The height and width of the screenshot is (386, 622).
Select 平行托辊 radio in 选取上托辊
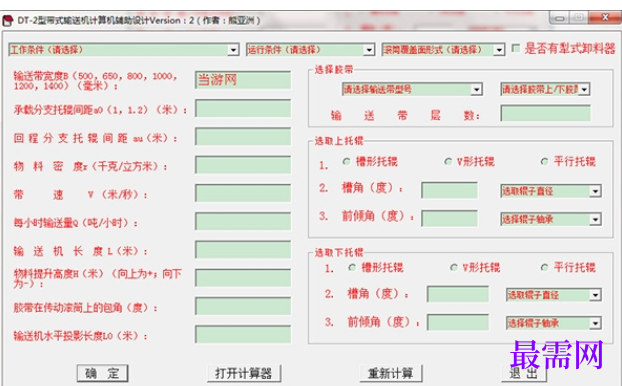[545, 161]
